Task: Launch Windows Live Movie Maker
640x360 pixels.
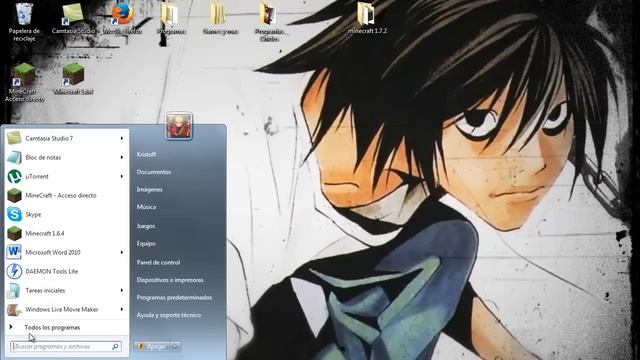Action: (x=66, y=309)
